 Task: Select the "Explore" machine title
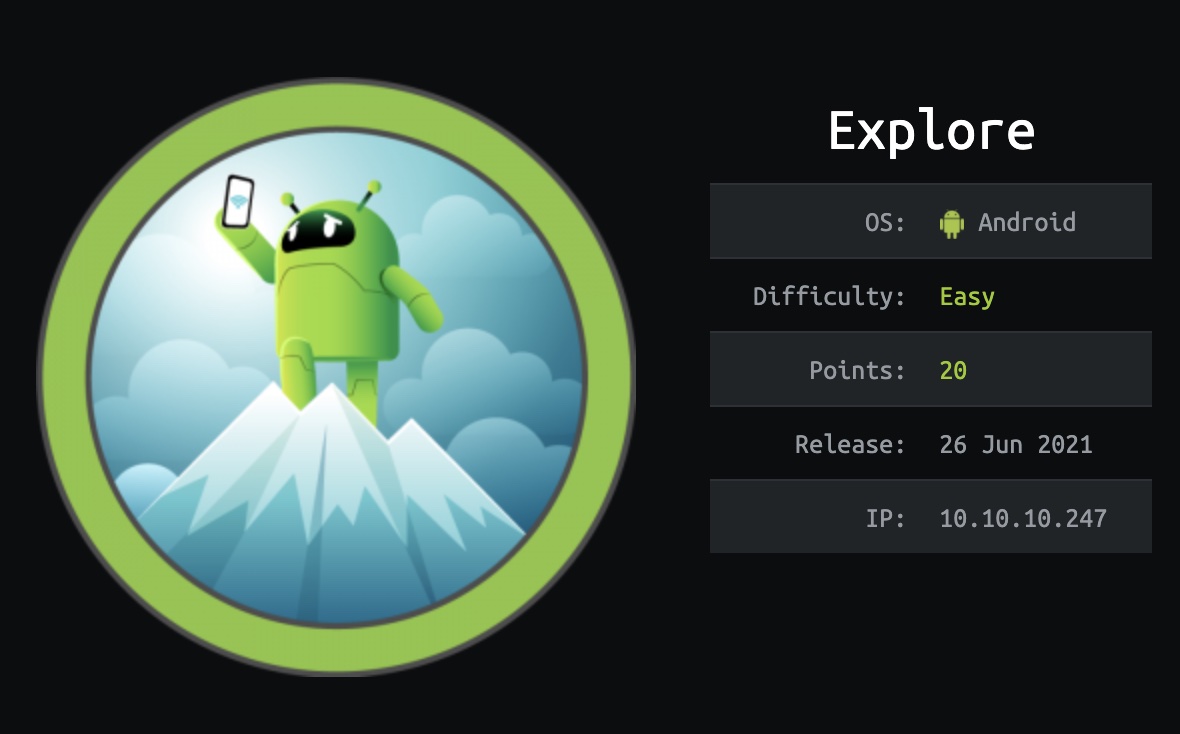931,131
